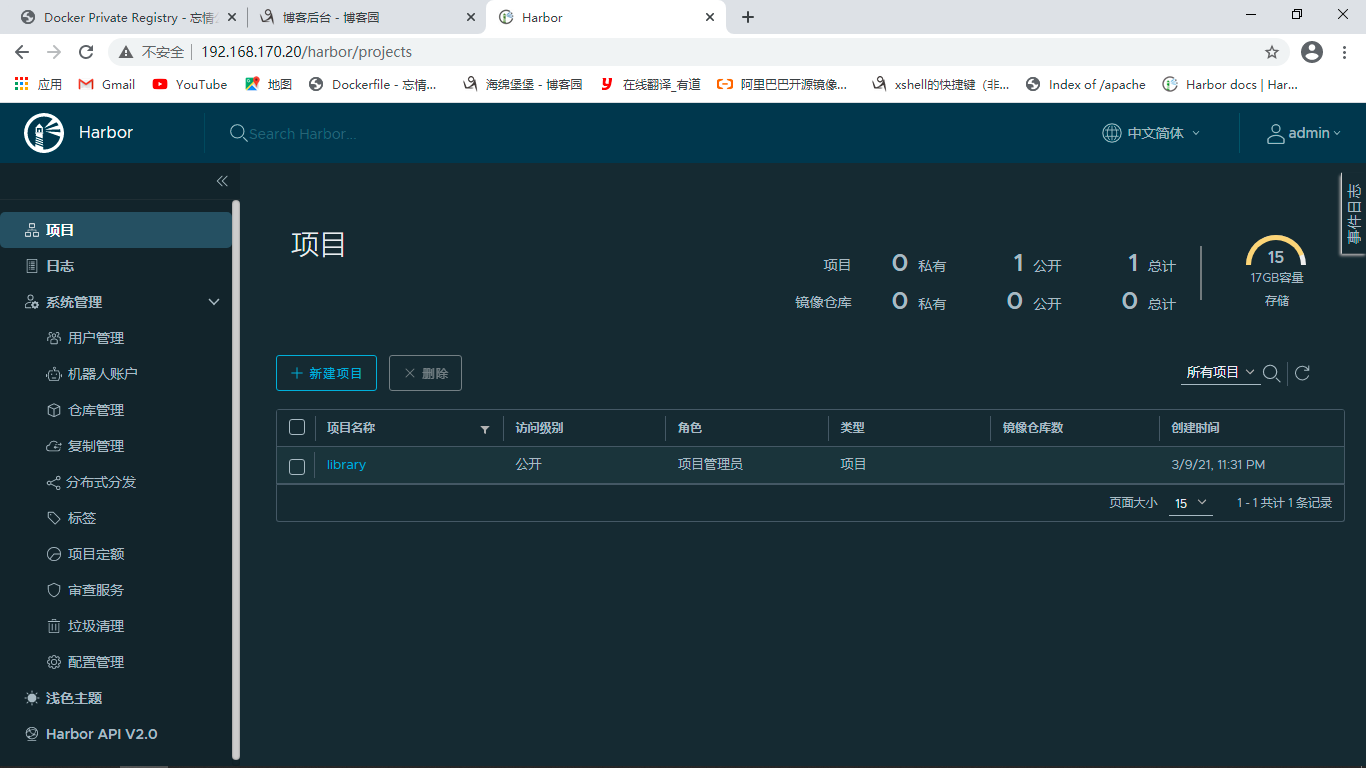This screenshot has width=1366, height=768.
Task: Select 项目 in the sidebar
Action: [116, 230]
